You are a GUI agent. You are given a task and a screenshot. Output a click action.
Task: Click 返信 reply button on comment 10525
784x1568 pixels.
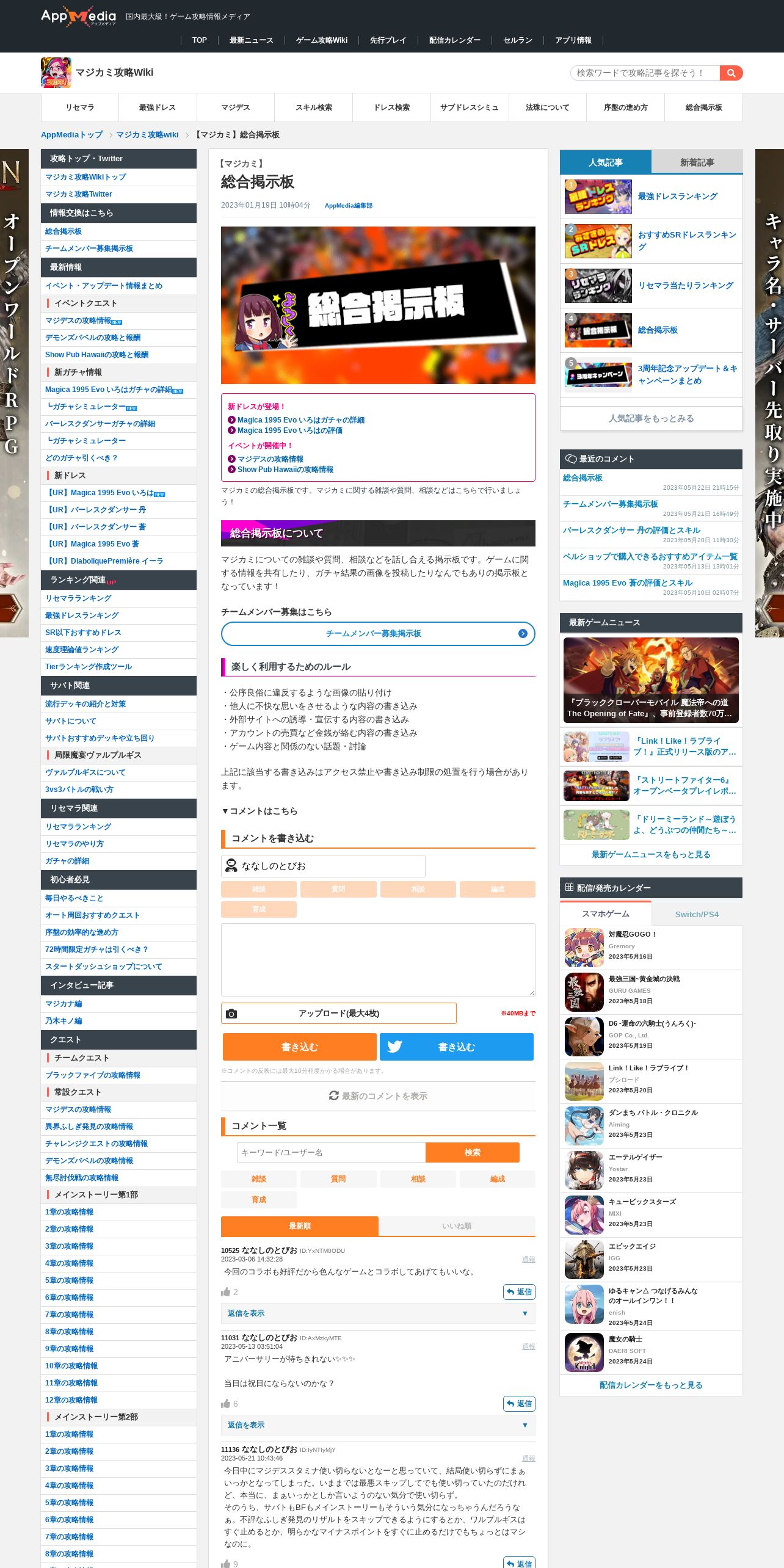519,1292
